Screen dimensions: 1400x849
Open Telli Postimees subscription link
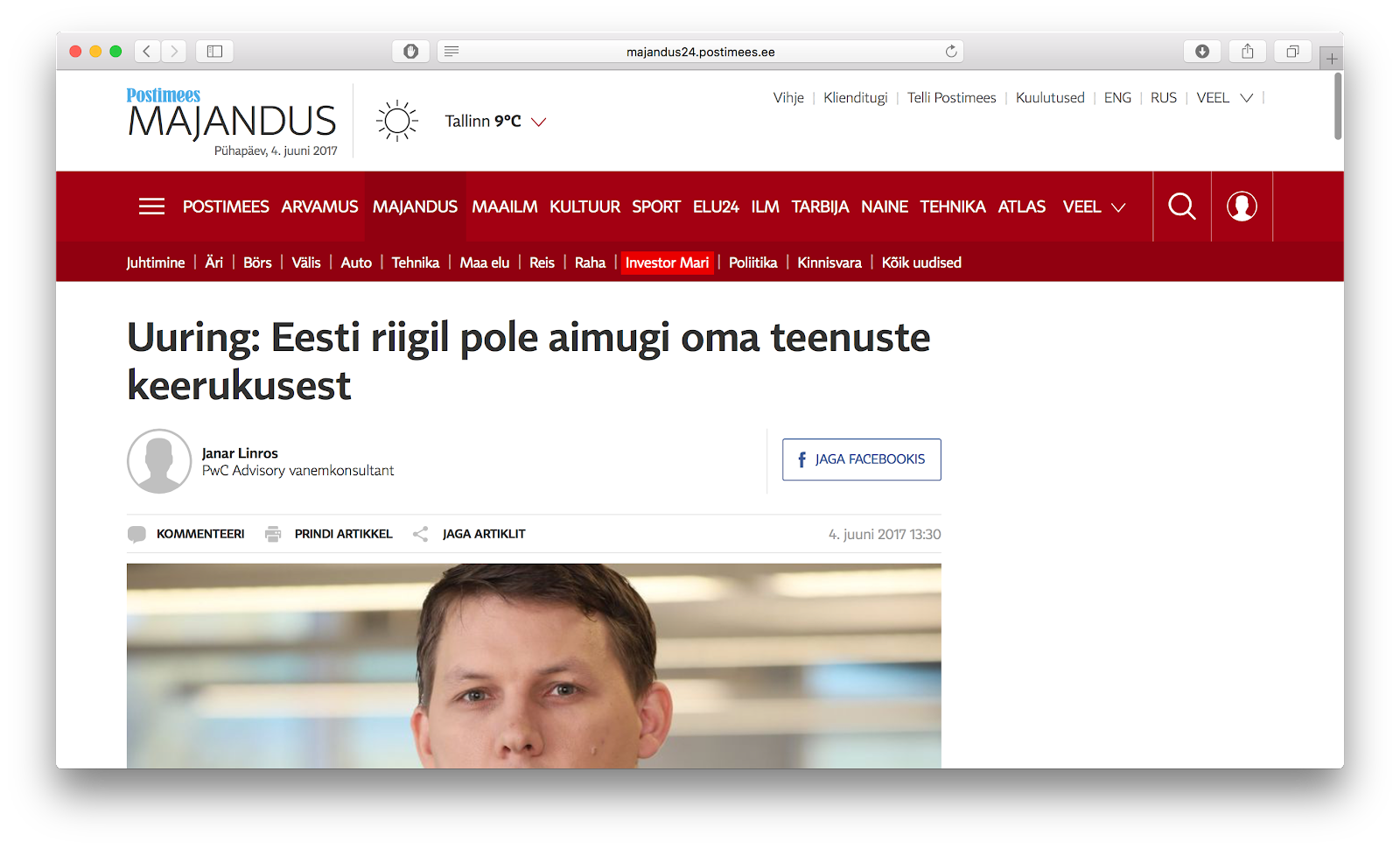[x=952, y=98]
